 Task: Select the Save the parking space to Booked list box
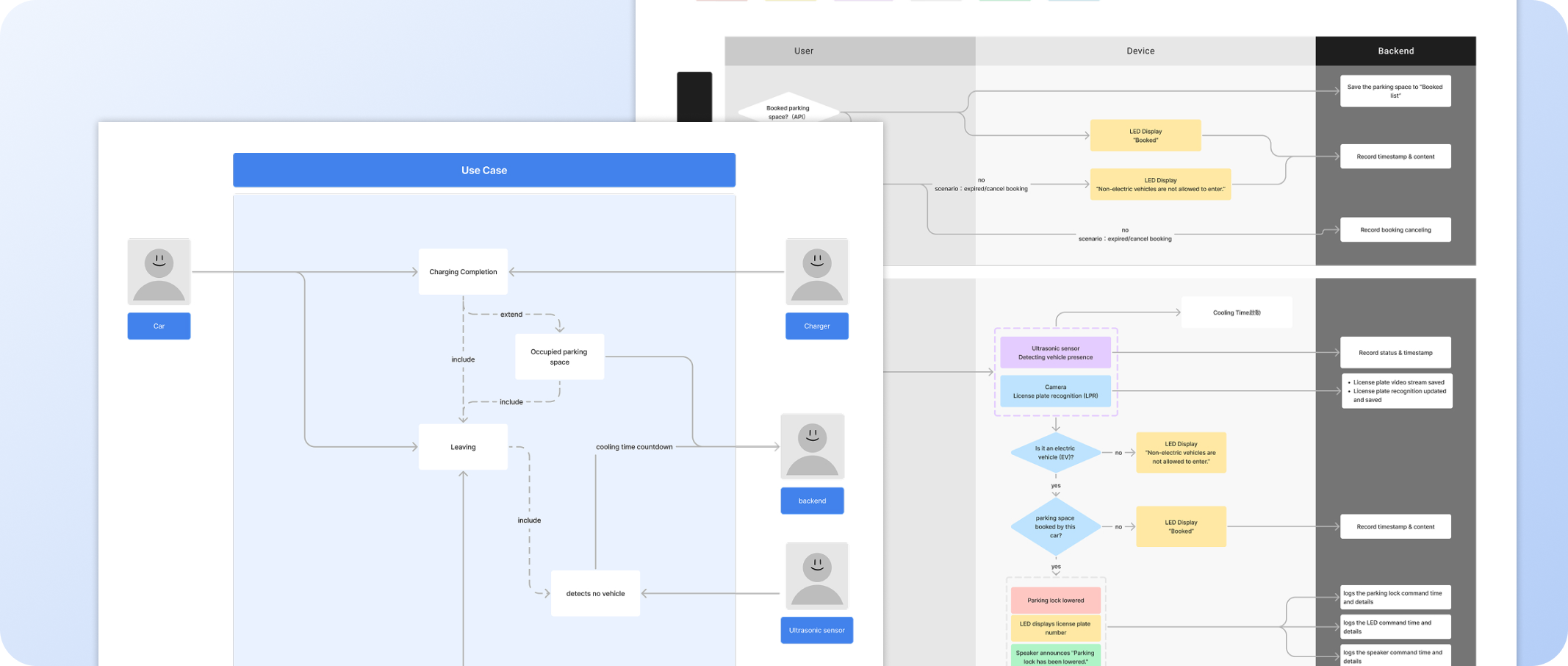pyautogui.click(x=1395, y=91)
